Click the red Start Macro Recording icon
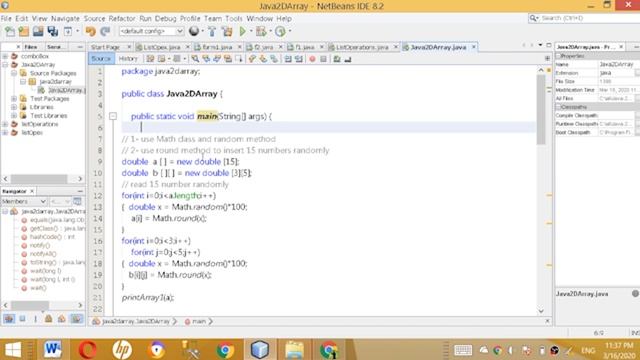 click(x=312, y=59)
